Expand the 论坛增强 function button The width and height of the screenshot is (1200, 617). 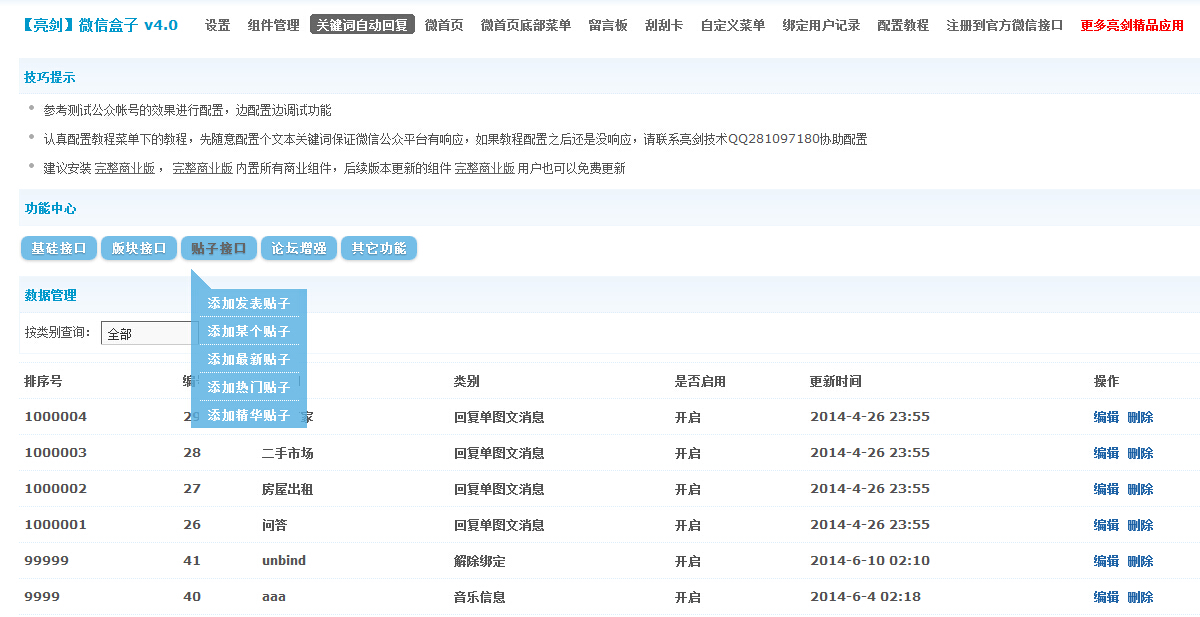298,248
